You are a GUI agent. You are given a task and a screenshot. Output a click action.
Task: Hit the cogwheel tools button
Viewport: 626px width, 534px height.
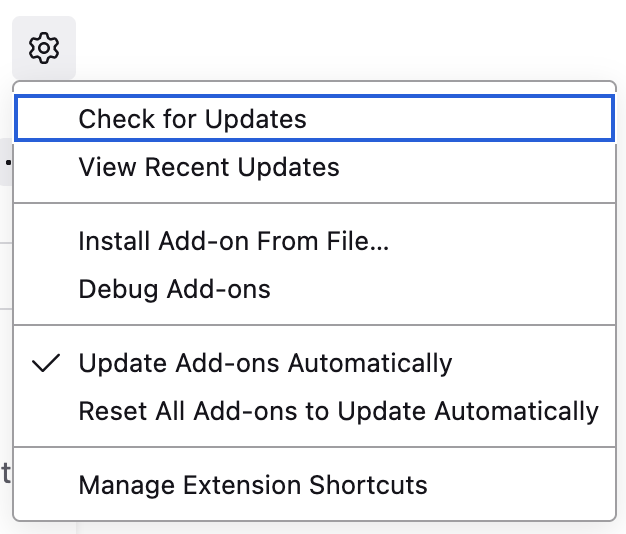pyautogui.click(x=44, y=48)
